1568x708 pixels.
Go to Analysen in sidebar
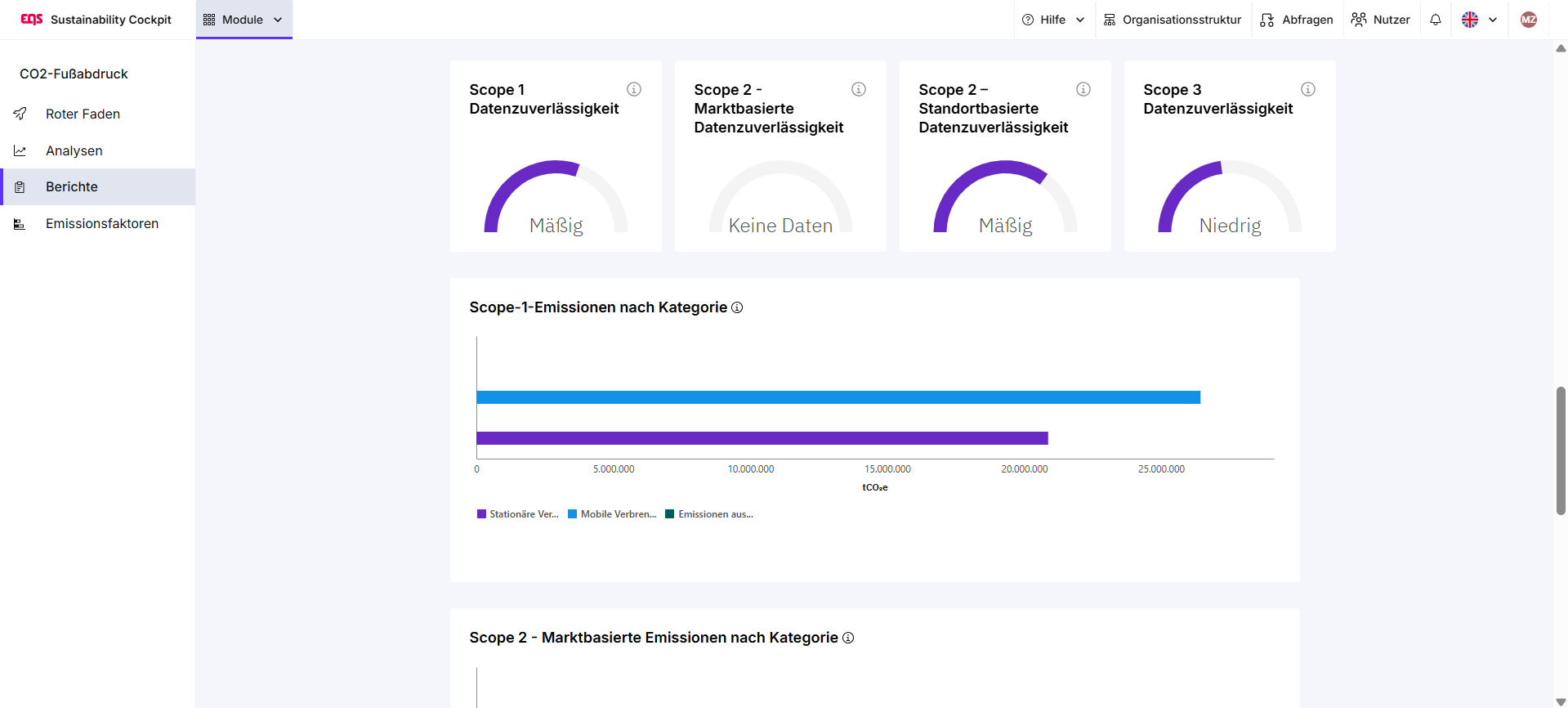pyautogui.click(x=74, y=150)
